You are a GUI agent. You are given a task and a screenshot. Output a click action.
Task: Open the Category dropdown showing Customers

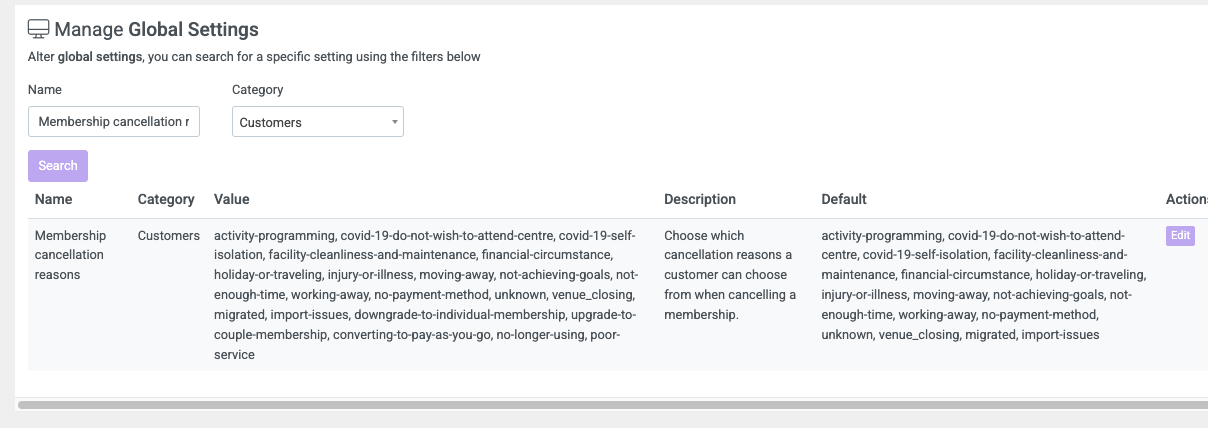[318, 122]
